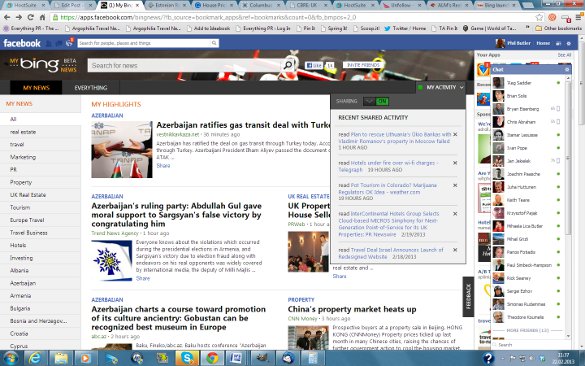Click the browser back arrow
Screen dimensions: 585x366
pyautogui.click(x=7, y=17)
